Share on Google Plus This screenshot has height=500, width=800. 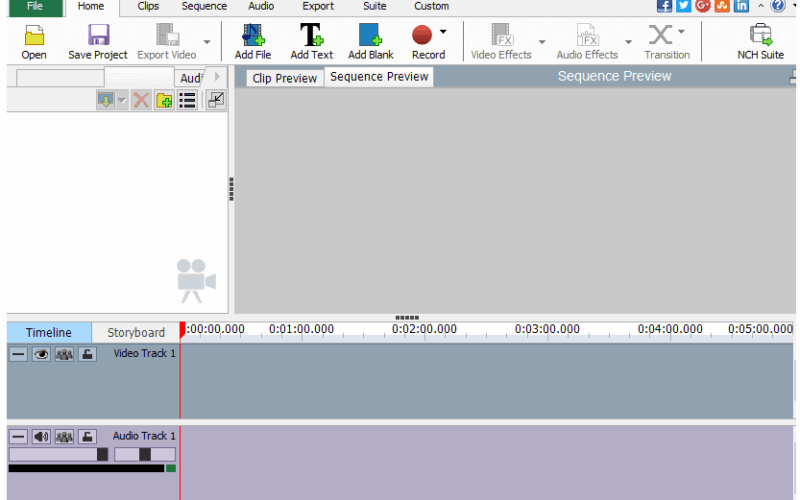(x=703, y=6)
